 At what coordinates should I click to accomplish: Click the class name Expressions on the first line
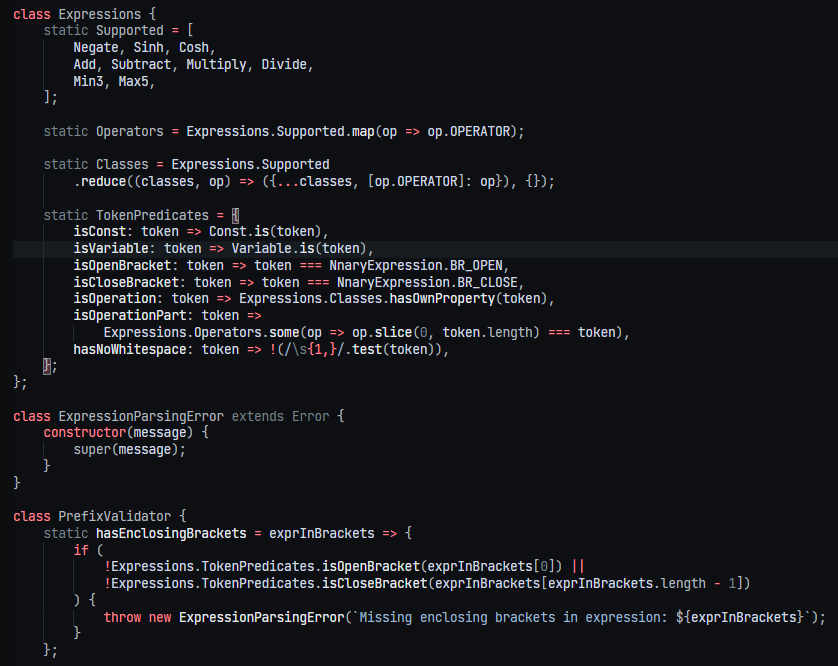click(x=99, y=14)
